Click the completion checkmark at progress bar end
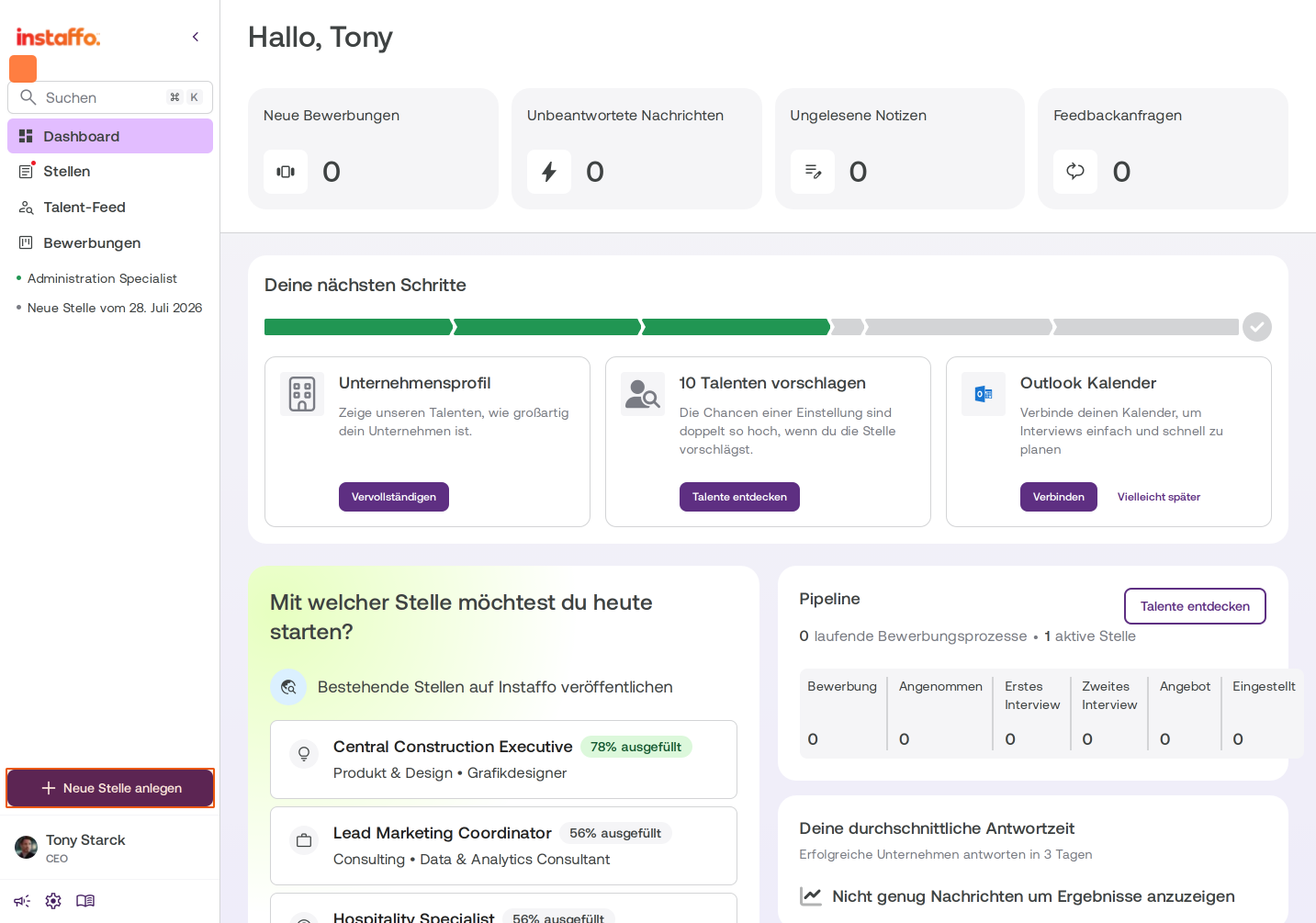This screenshot has width=1316, height=923. pos(1257,327)
